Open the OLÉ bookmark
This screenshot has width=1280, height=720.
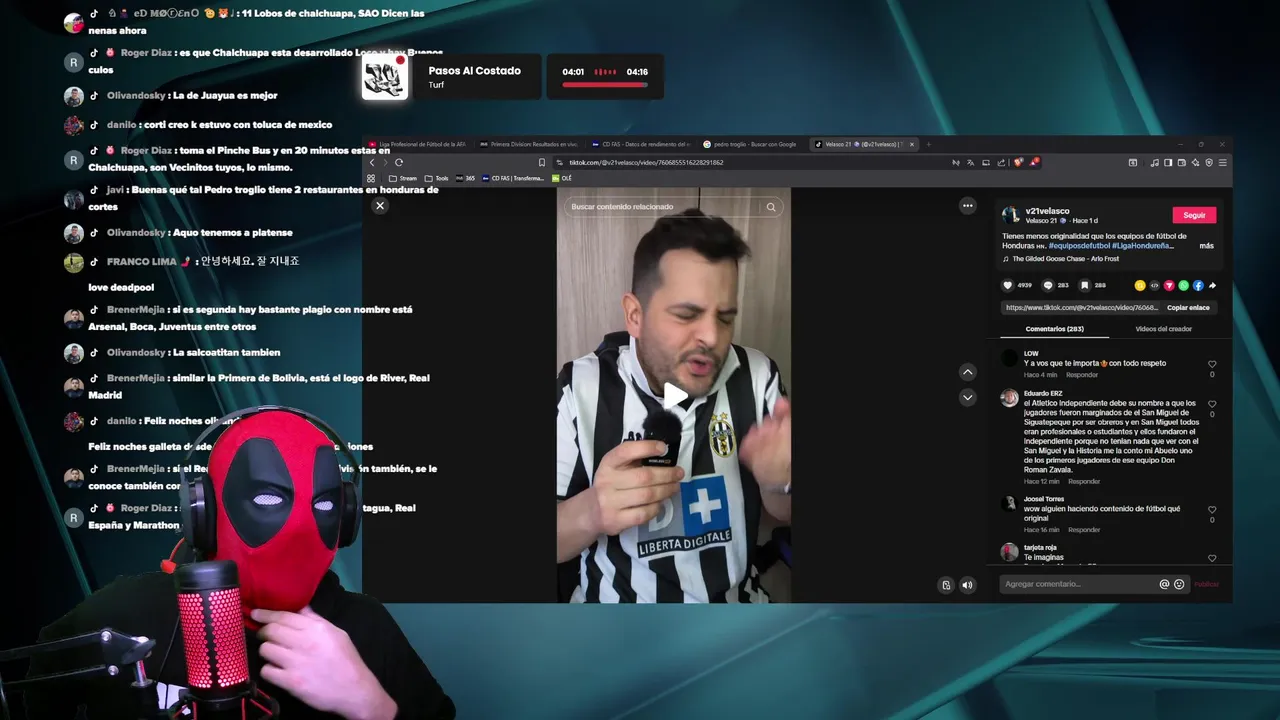[562, 178]
